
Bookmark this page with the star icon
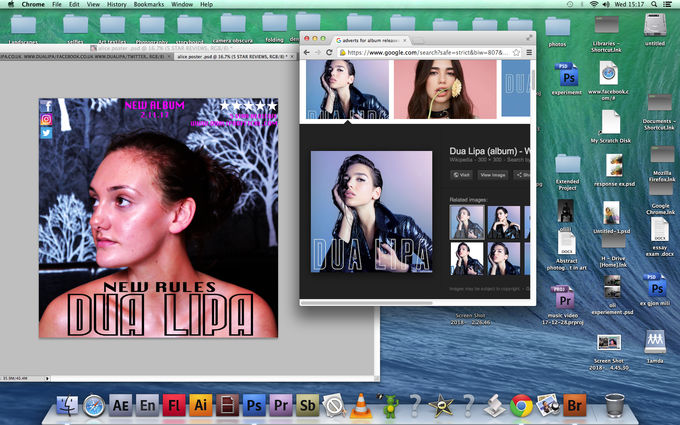pos(516,52)
